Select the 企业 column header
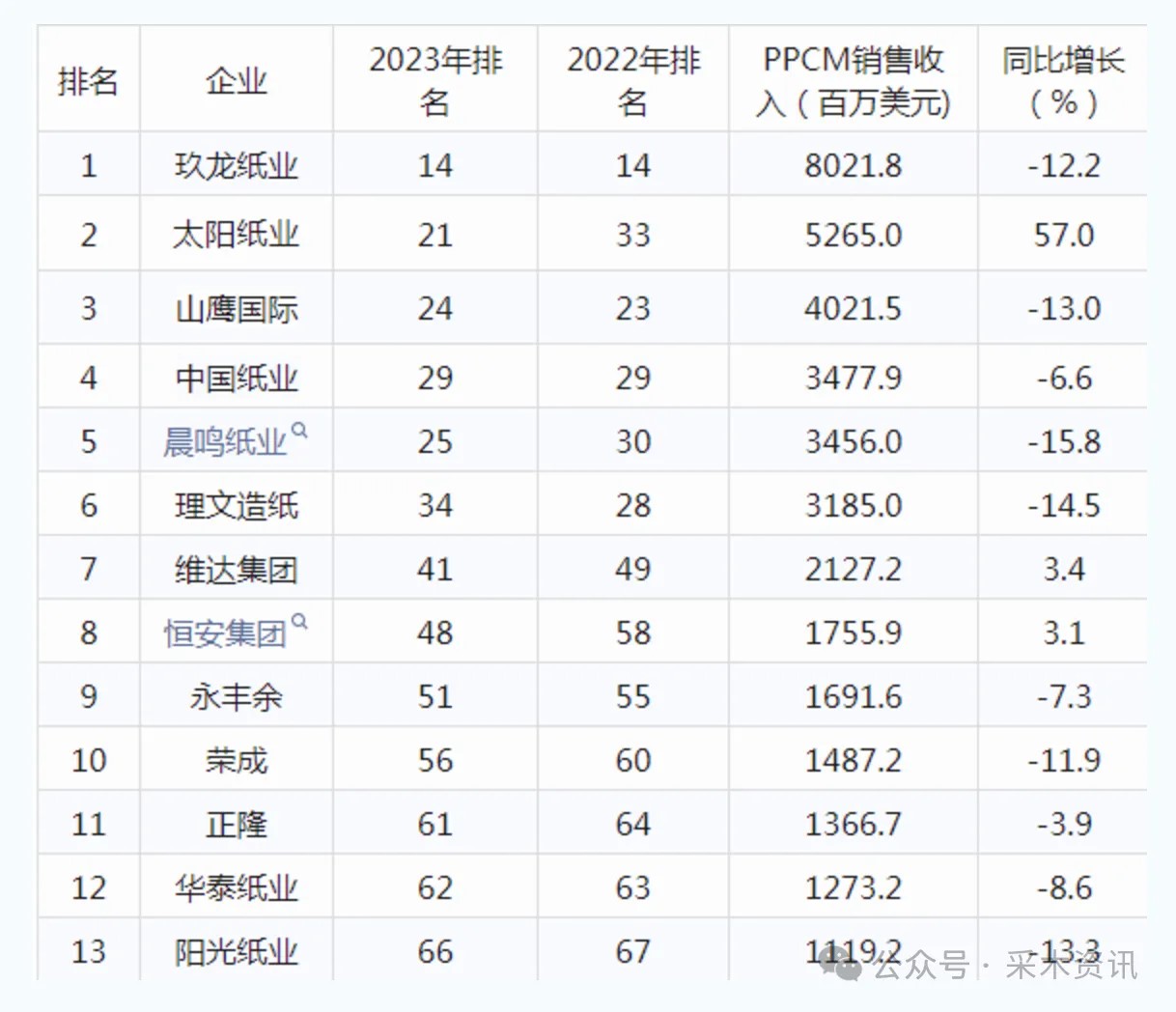This screenshot has width=1176, height=1012. pos(235,79)
